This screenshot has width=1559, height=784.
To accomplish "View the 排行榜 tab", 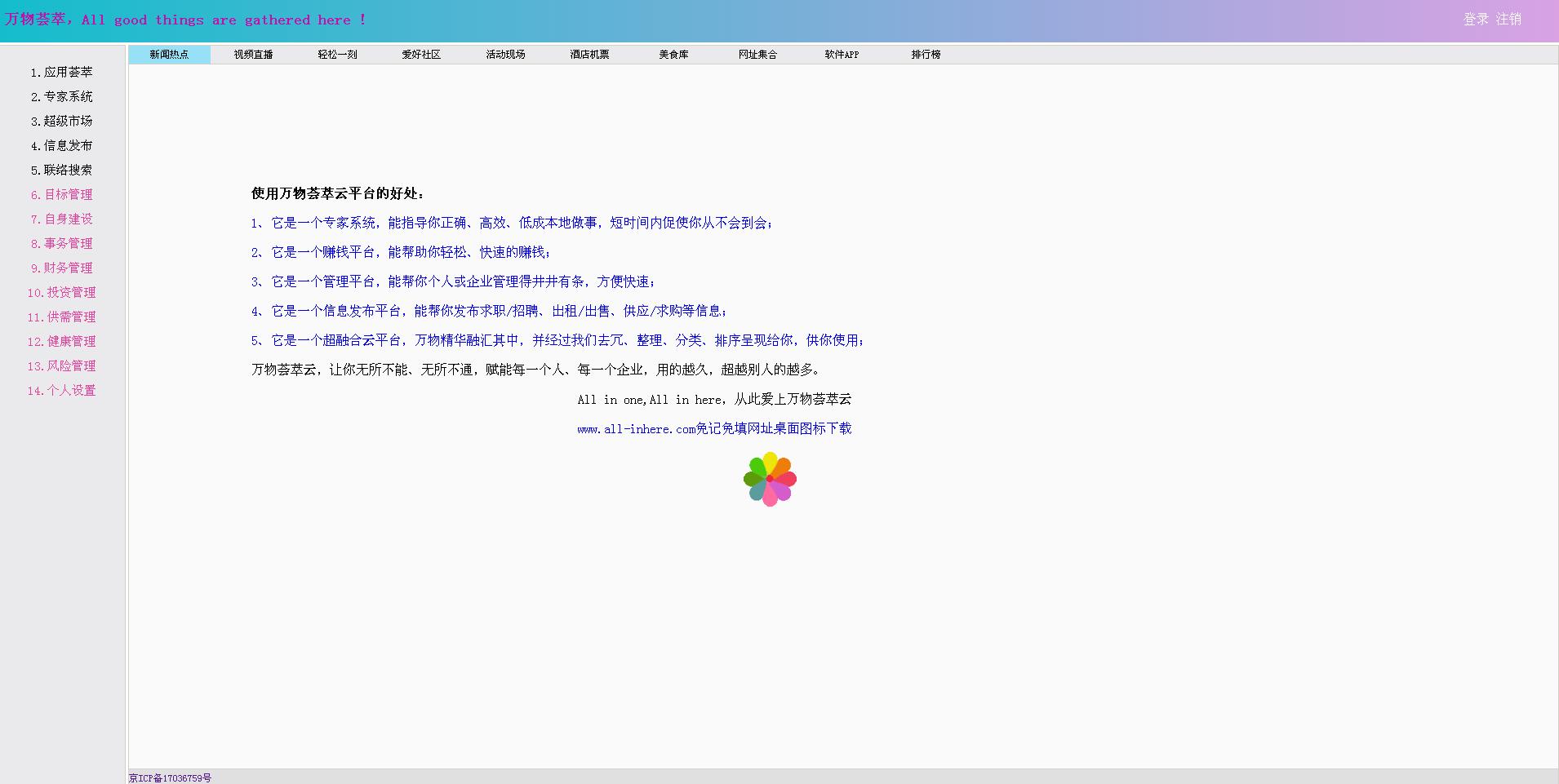I will point(926,55).
